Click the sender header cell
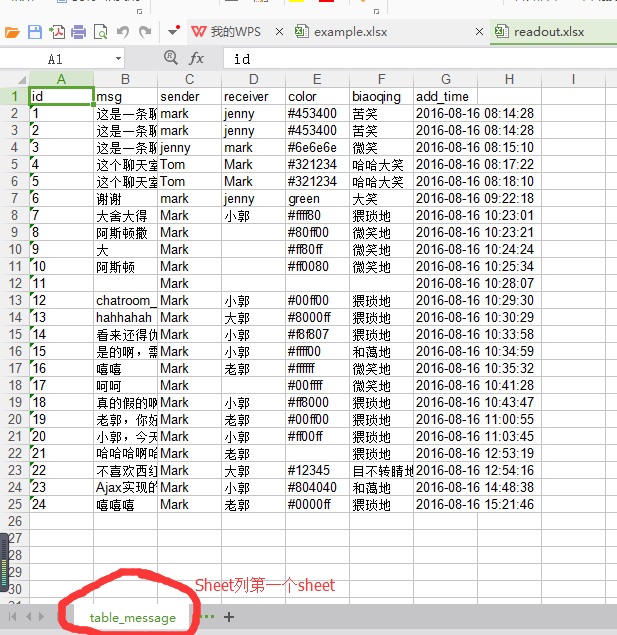This screenshot has height=635, width=617. [x=189, y=97]
